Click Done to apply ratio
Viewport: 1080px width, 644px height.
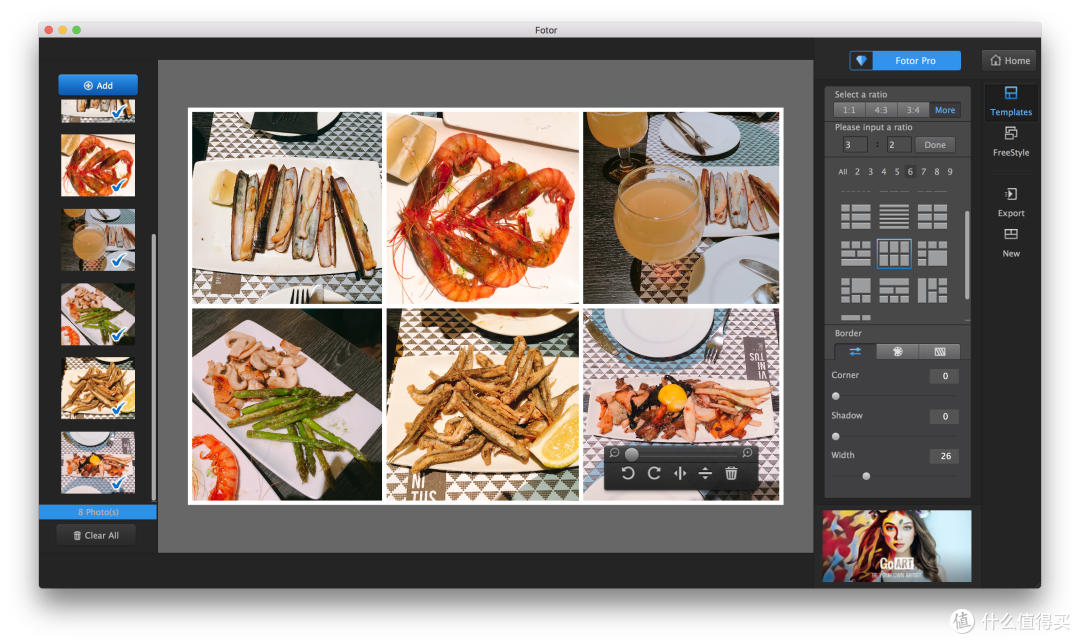[935, 145]
